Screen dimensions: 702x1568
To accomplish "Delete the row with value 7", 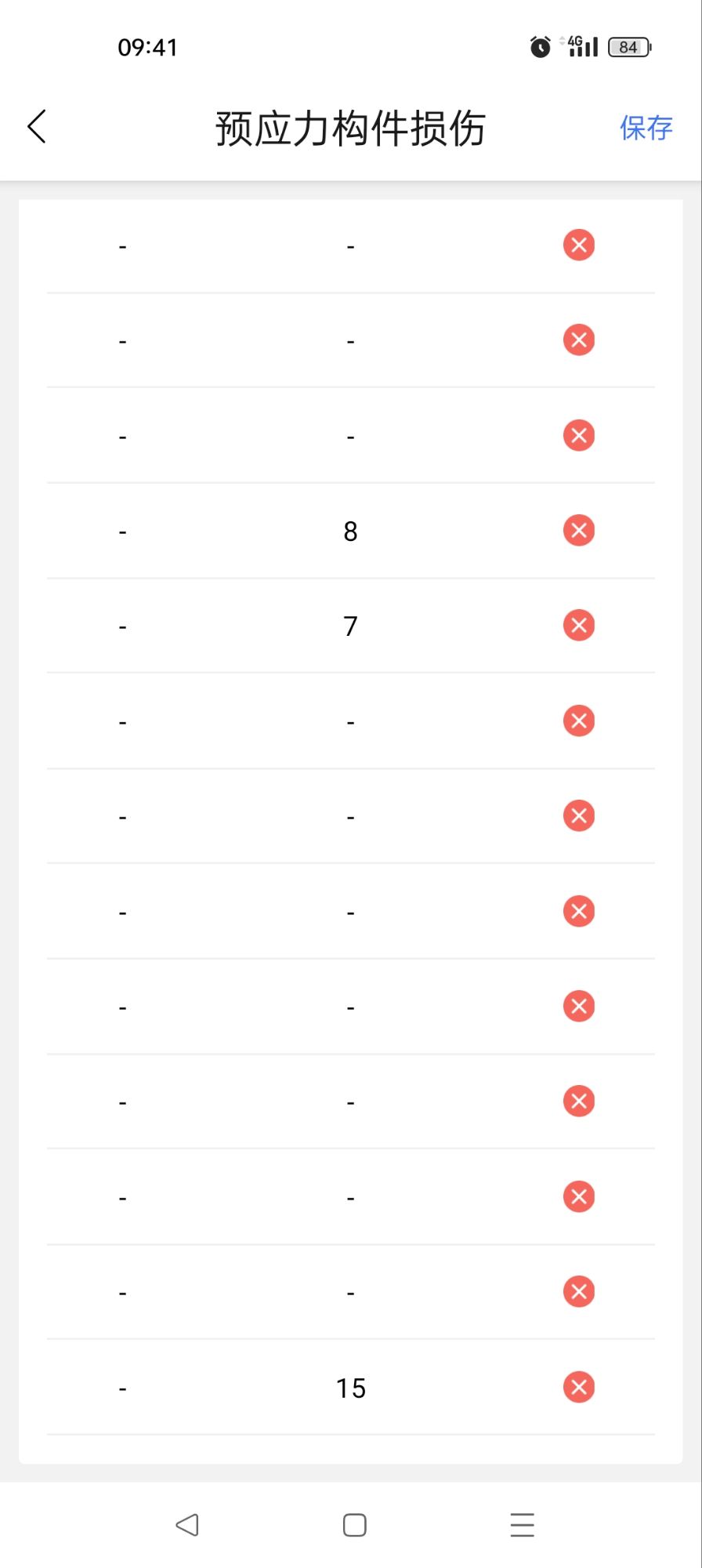I will [579, 626].
